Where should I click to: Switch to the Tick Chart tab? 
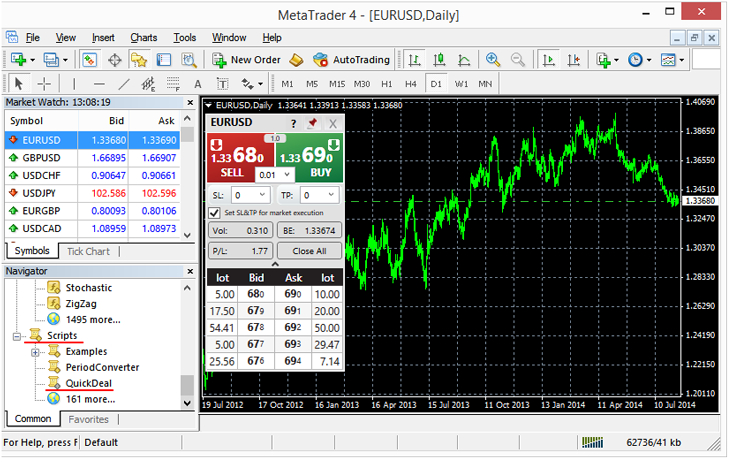(x=88, y=251)
